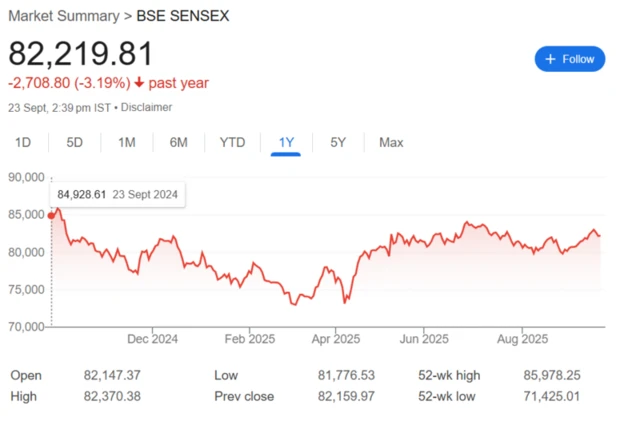
Task: Click the red down arrow icon
Action: [x=139, y=83]
